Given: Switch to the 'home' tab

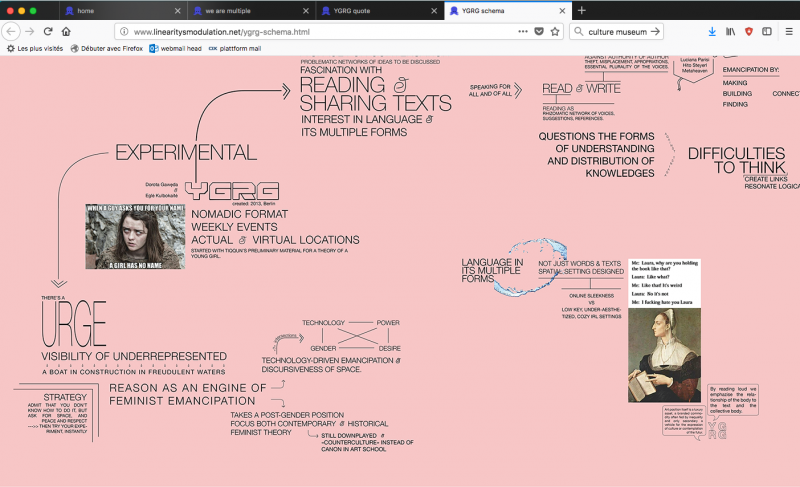Looking at the screenshot, I should tap(122, 11).
